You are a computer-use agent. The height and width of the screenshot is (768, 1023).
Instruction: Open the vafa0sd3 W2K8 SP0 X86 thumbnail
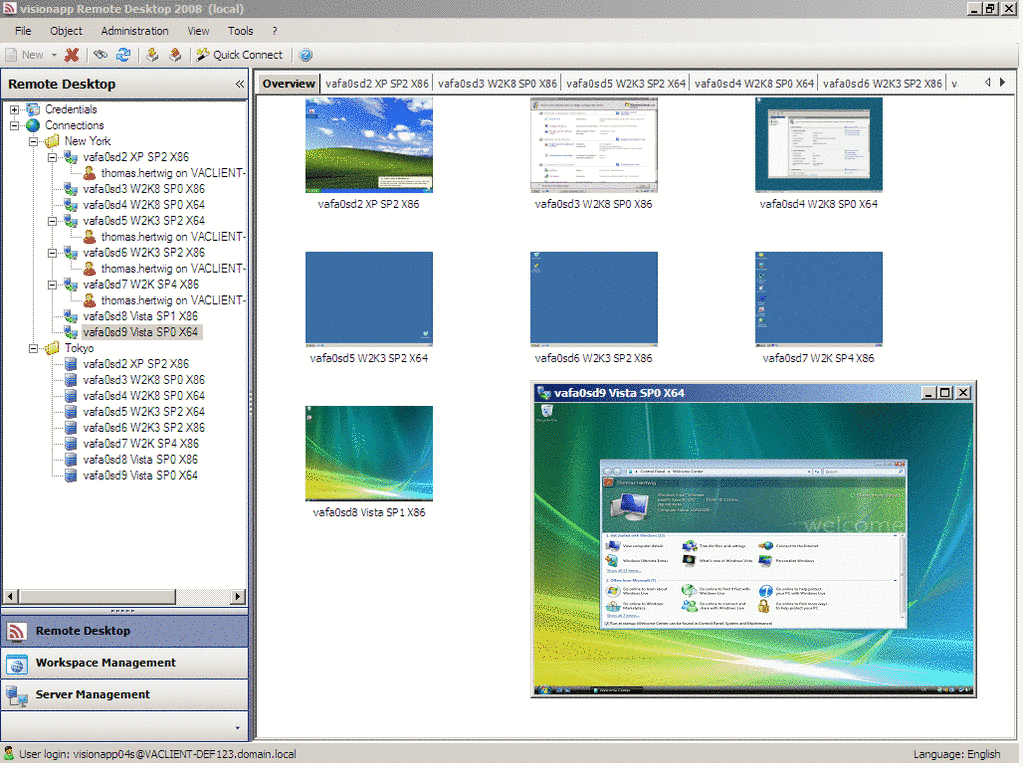594,145
